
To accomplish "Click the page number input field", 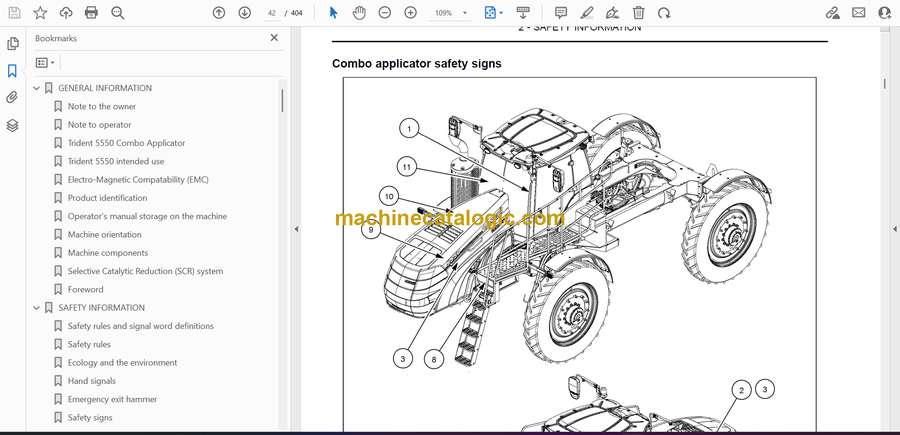I will (x=272, y=13).
